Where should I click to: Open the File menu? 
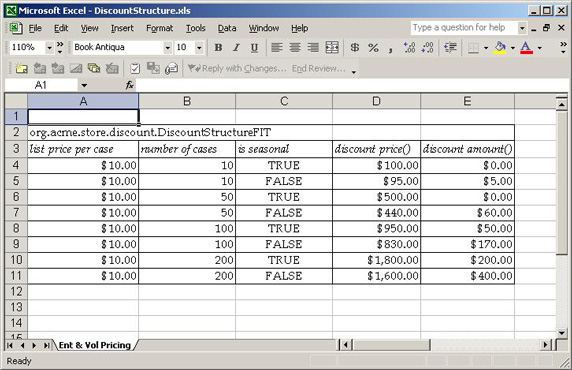click(x=35, y=28)
